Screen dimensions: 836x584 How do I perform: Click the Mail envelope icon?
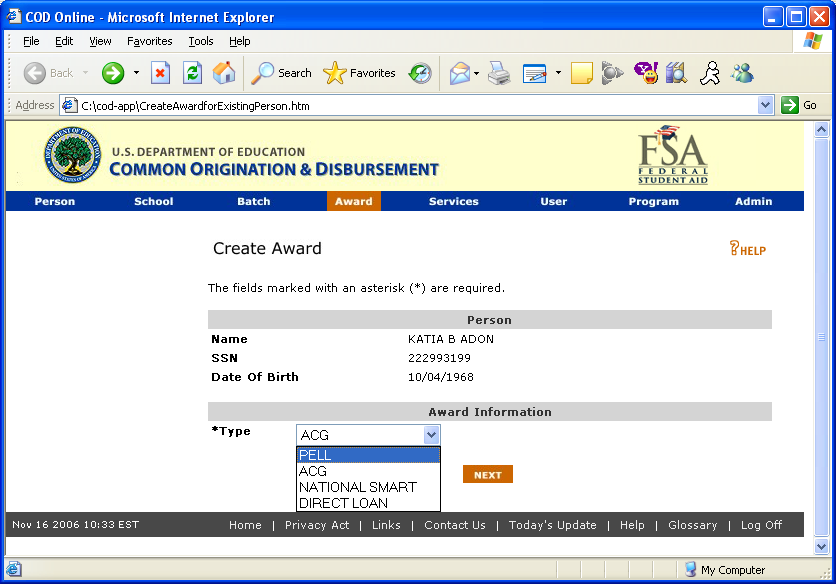460,73
